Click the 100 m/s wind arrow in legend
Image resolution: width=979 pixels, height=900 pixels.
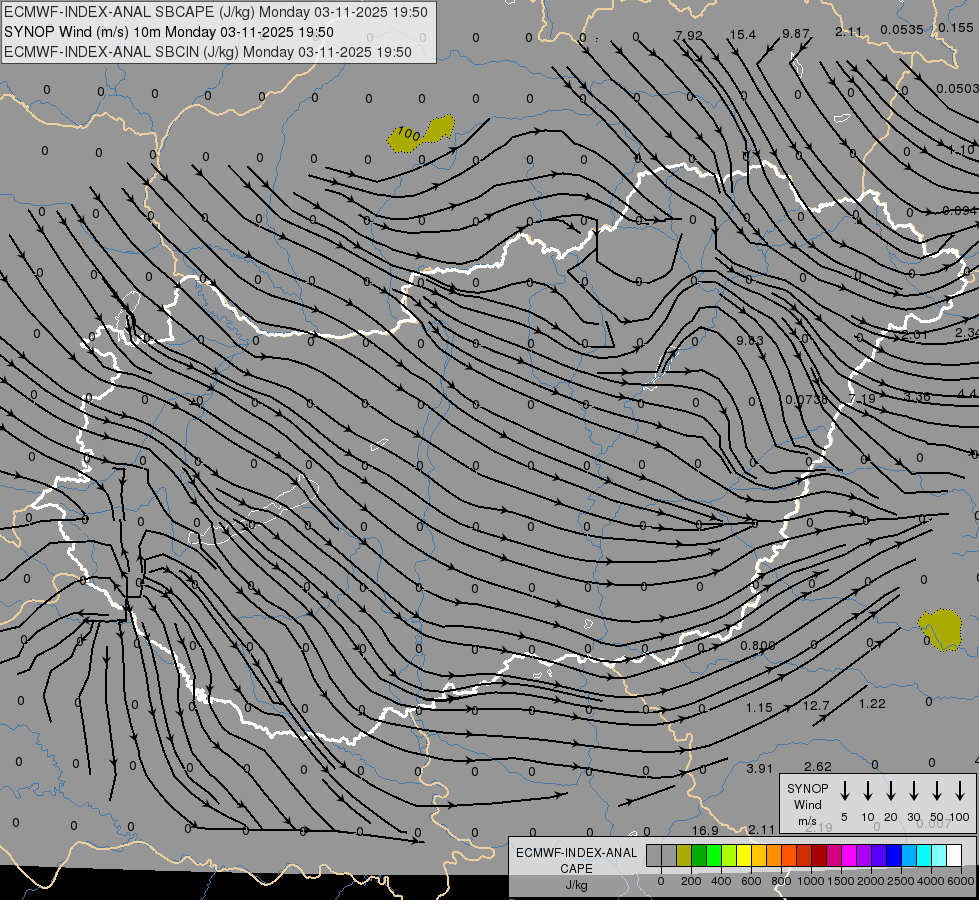pyautogui.click(x=960, y=791)
